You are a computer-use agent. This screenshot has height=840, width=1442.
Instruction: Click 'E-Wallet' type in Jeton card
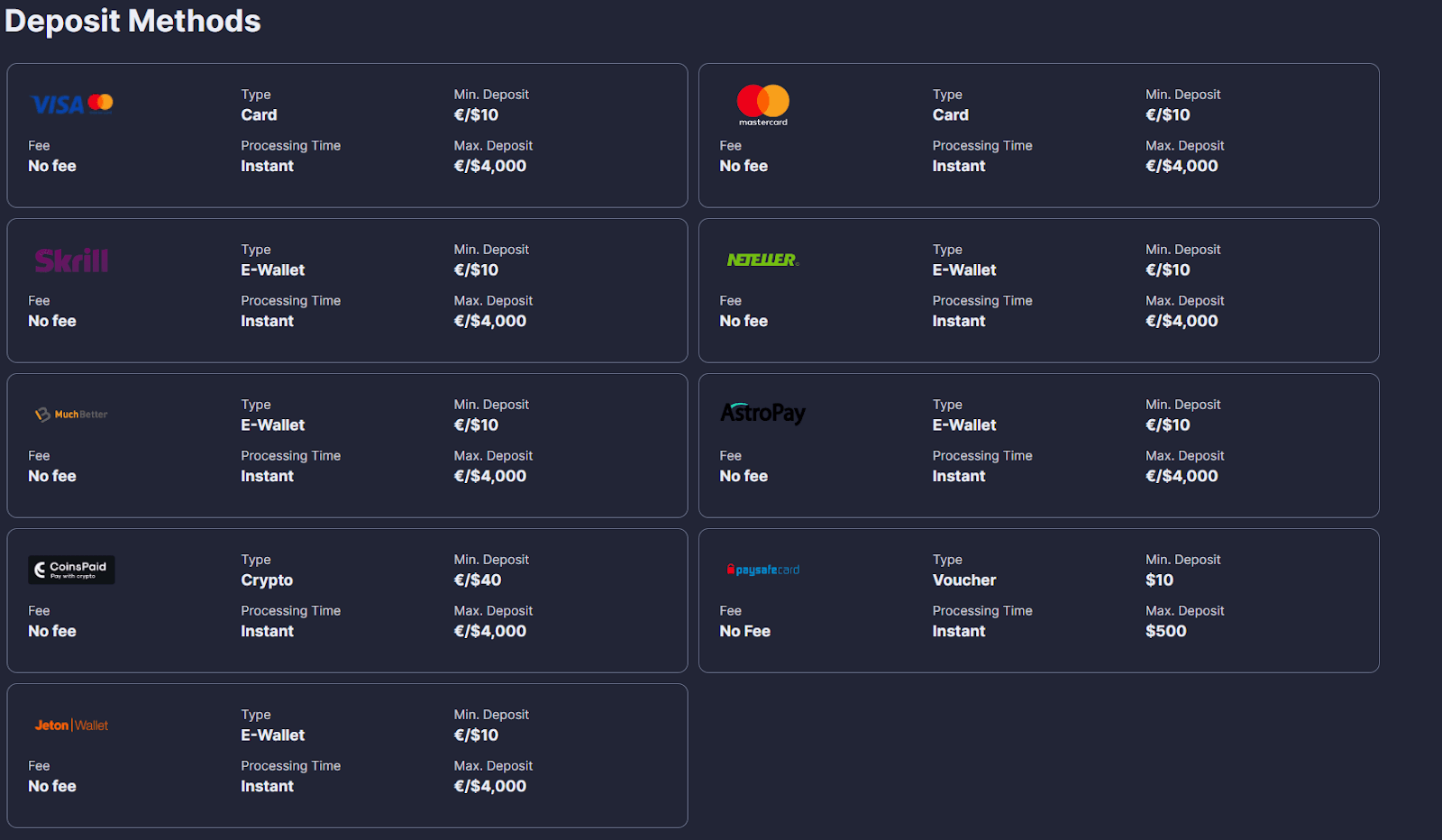click(x=272, y=735)
